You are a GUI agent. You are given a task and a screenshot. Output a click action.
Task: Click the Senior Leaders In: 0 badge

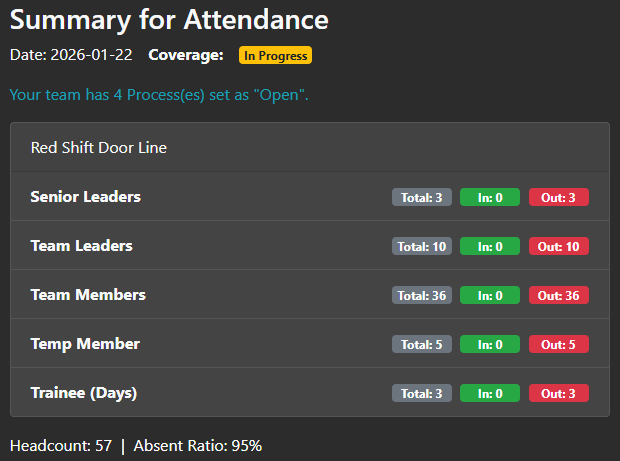point(489,197)
